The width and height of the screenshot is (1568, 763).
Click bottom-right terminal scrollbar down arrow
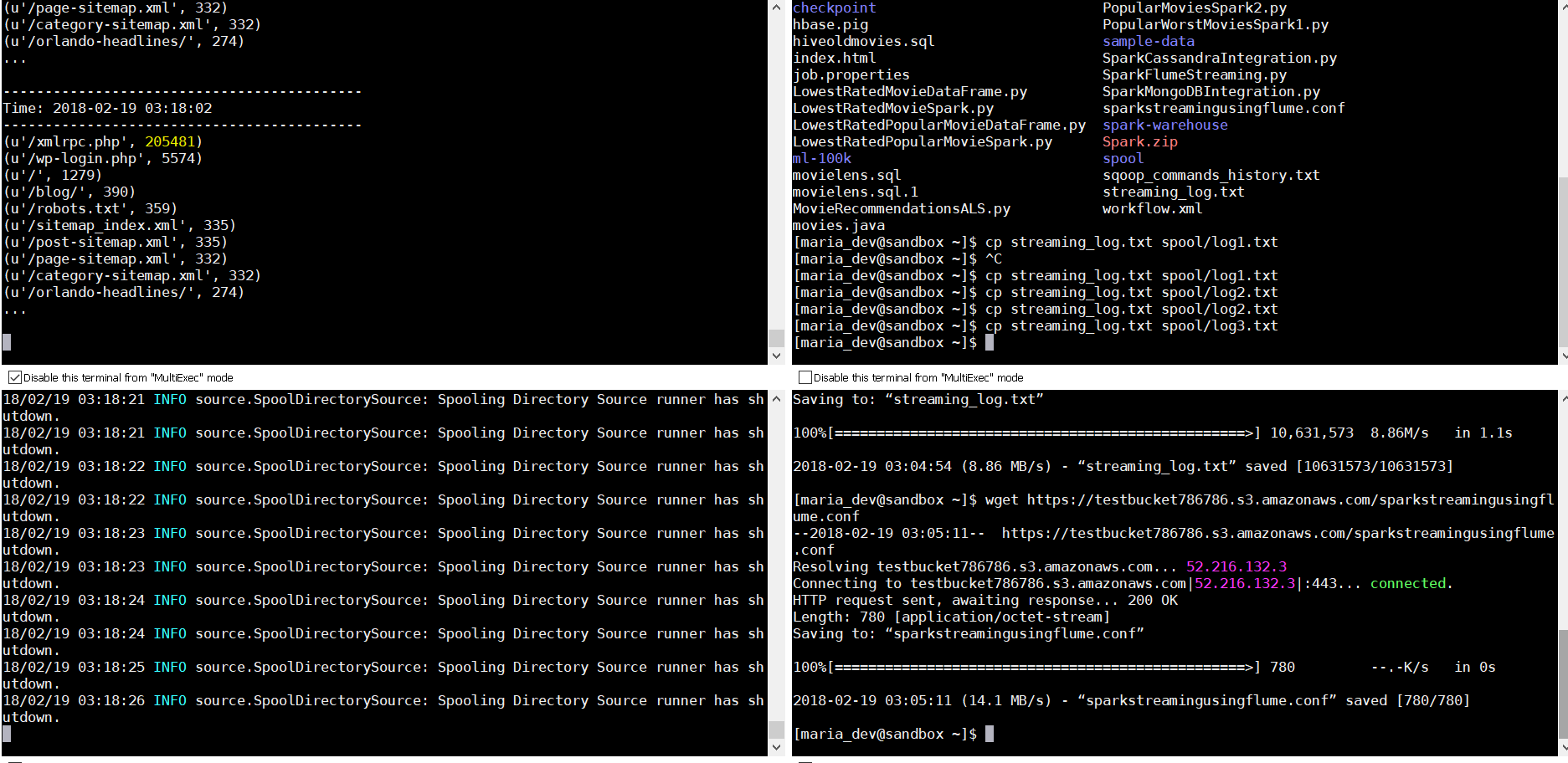click(x=1562, y=748)
